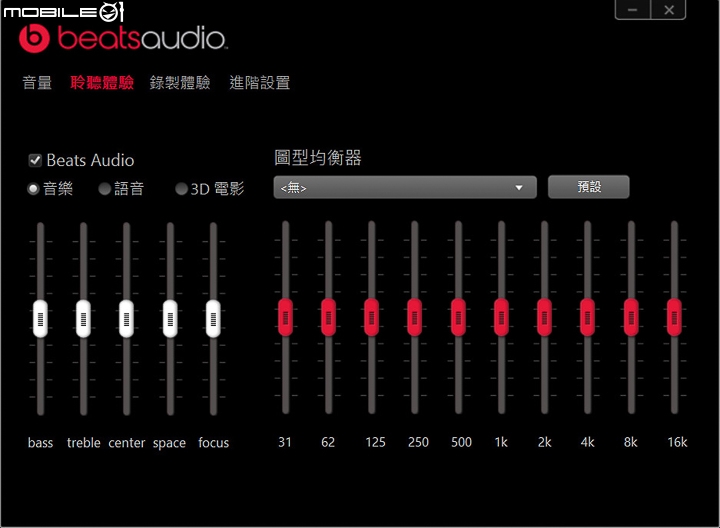This screenshot has width=720, height=528.
Task: Click the focus slider handle
Action: pyautogui.click(x=213, y=319)
